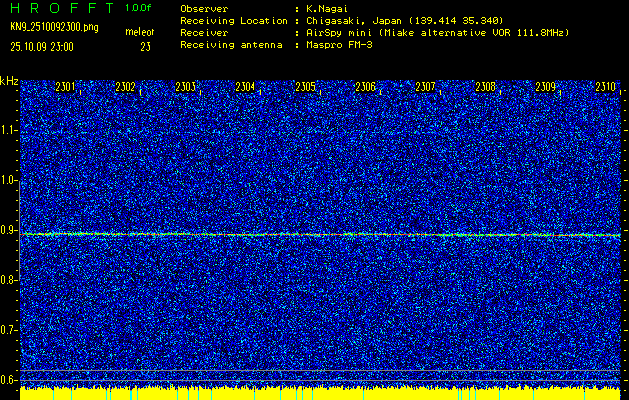Select the 2310 time marker
The height and width of the screenshot is (400, 629).
(x=606, y=88)
